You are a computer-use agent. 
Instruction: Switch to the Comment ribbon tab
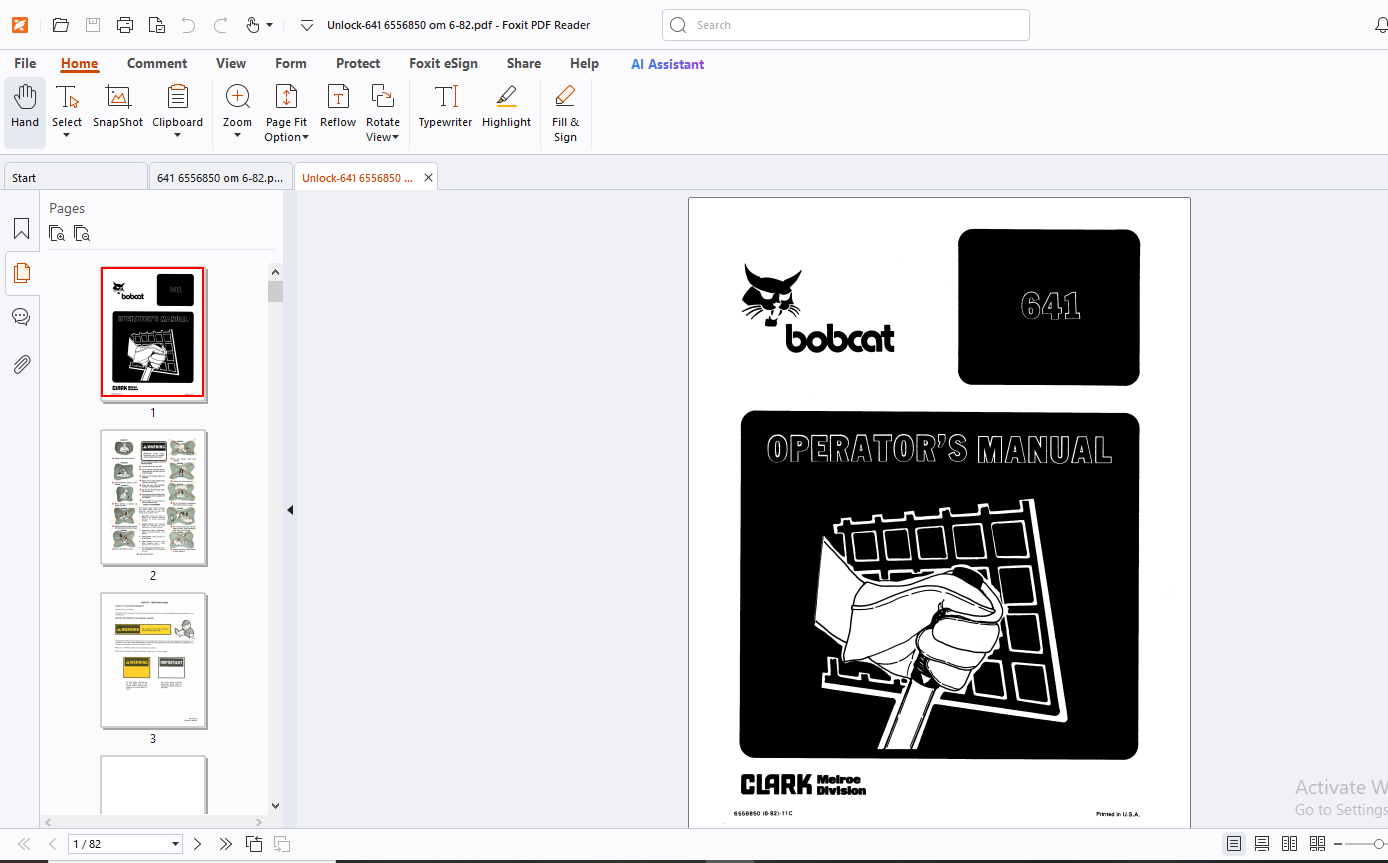[x=157, y=63]
